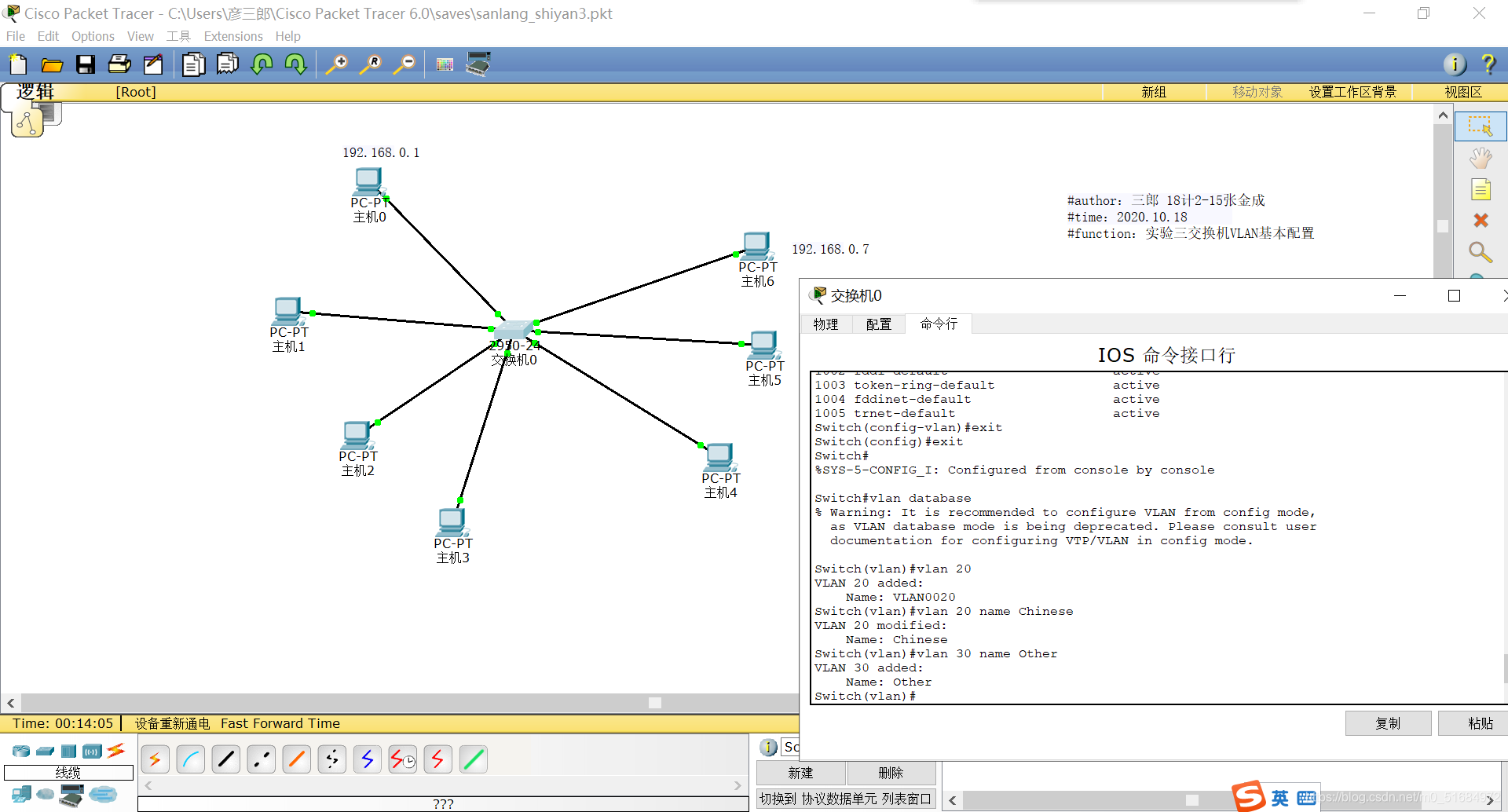Select the Wireless Devices category
This screenshot has height=812, width=1508.
click(x=93, y=752)
